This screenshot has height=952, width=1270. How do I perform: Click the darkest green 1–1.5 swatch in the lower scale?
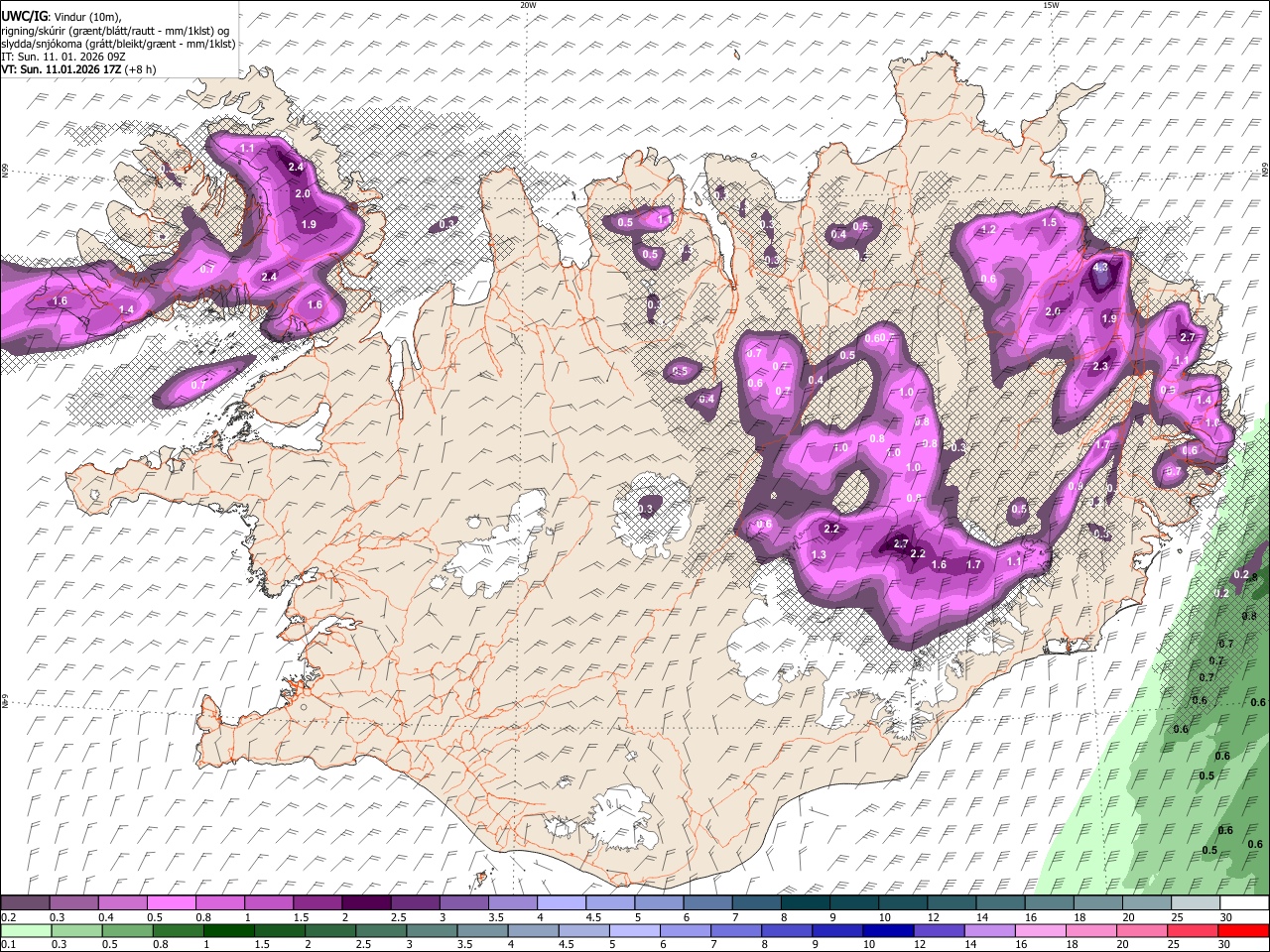click(228, 931)
